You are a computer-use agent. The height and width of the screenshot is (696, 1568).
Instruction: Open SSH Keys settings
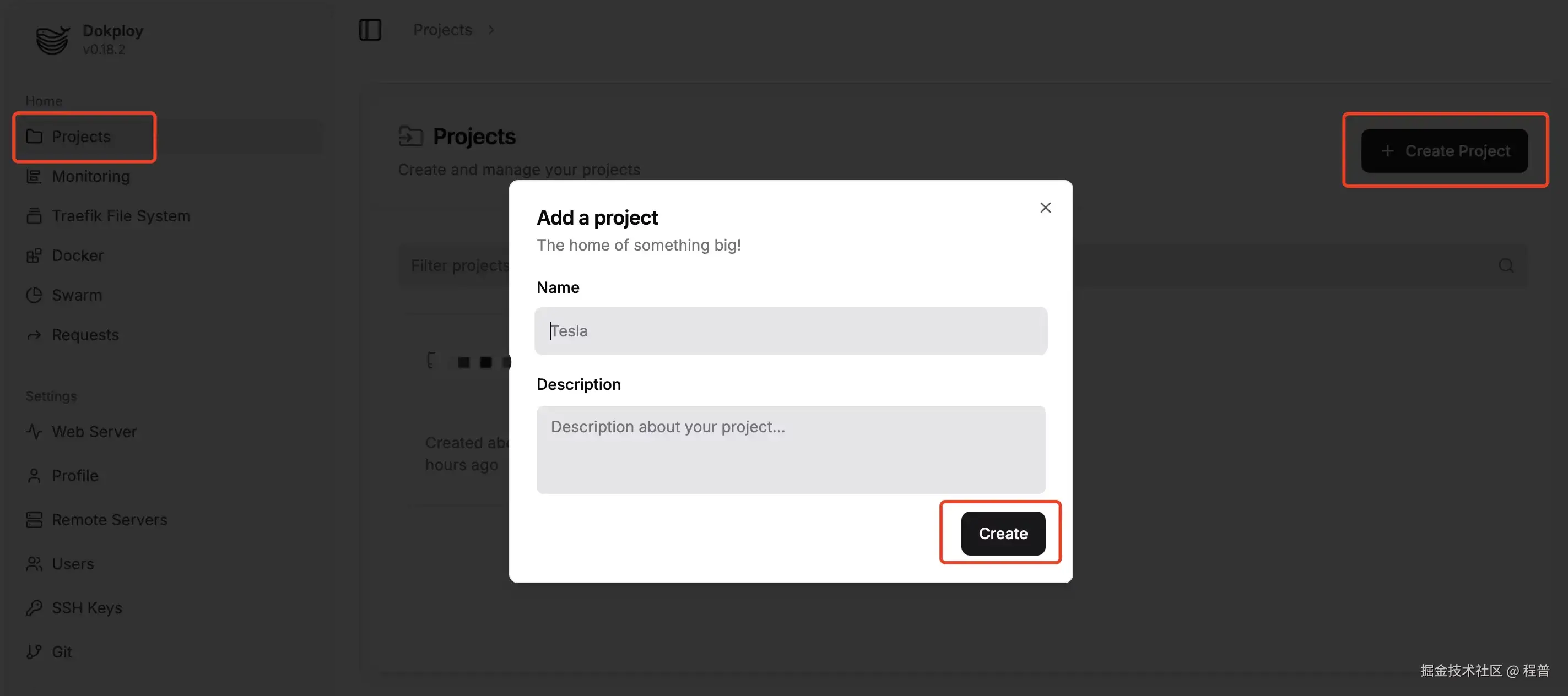pyautogui.click(x=86, y=608)
